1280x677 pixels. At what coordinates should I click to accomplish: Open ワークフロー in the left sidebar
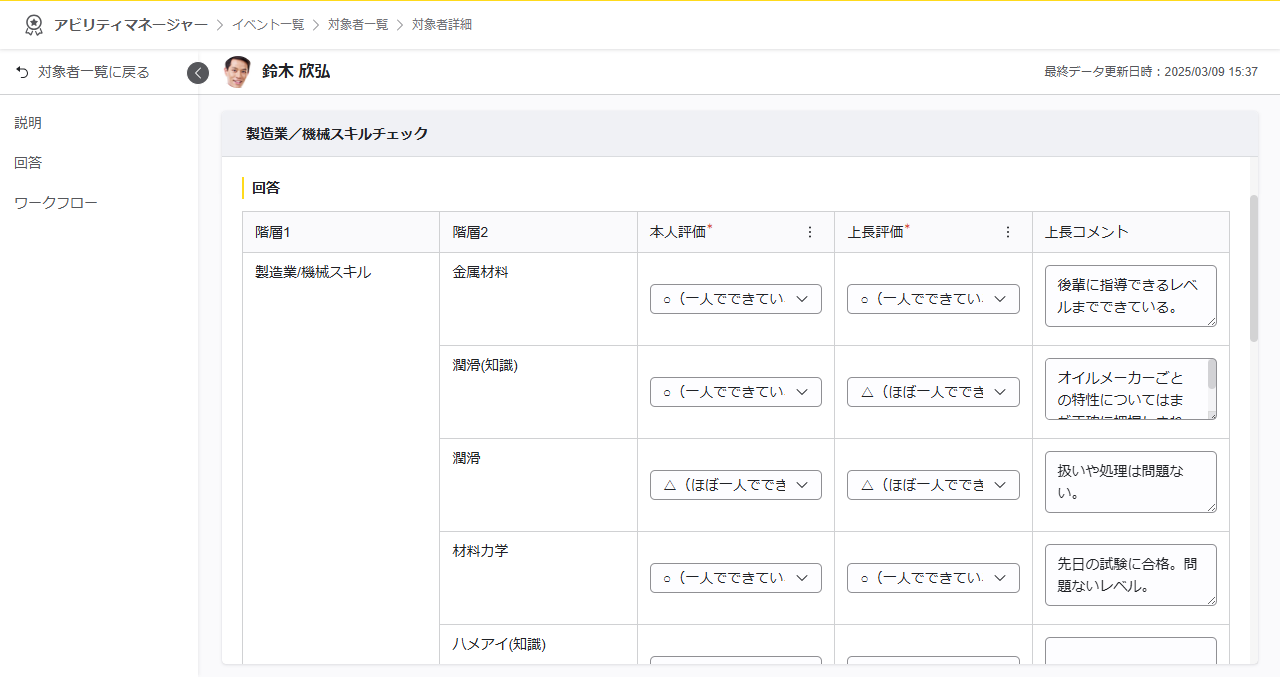(x=56, y=203)
